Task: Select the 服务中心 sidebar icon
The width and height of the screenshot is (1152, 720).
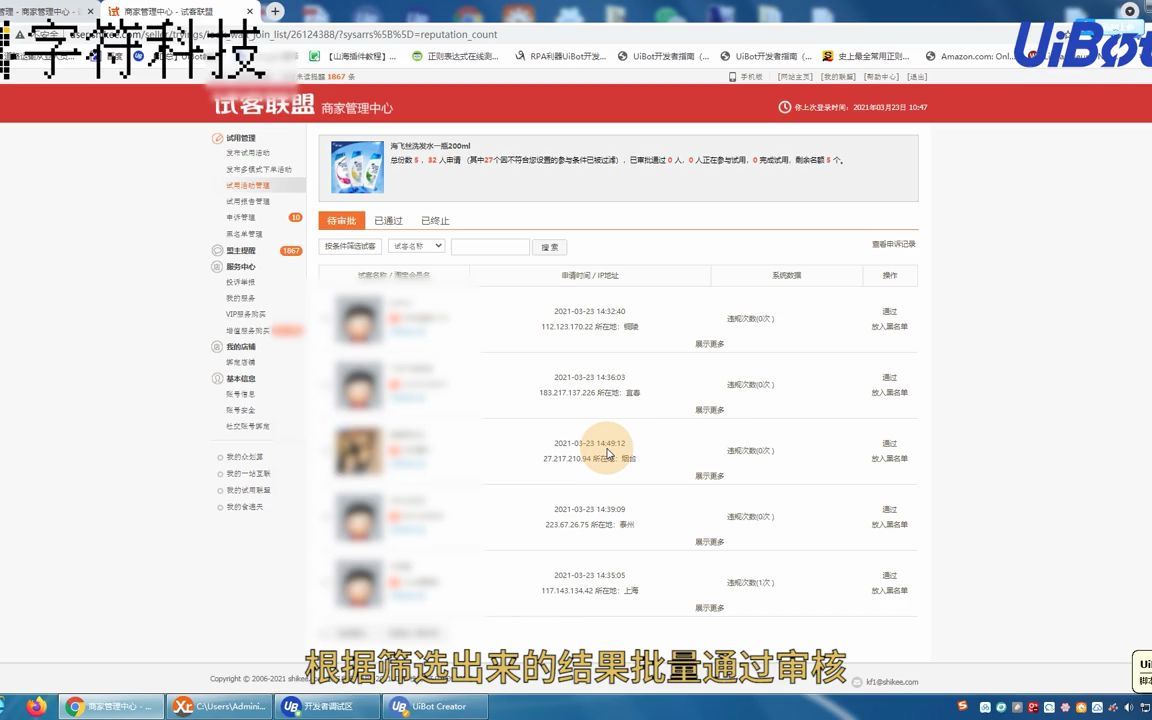Action: pyautogui.click(x=218, y=266)
